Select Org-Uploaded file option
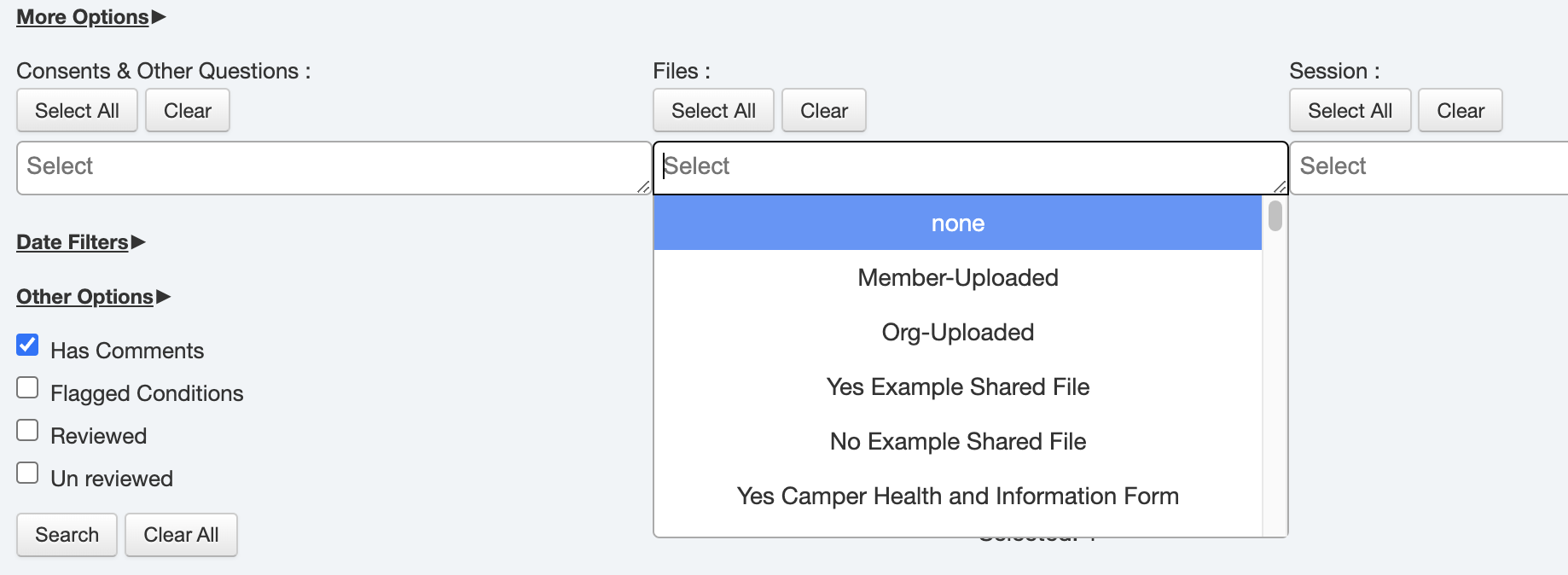 tap(957, 333)
